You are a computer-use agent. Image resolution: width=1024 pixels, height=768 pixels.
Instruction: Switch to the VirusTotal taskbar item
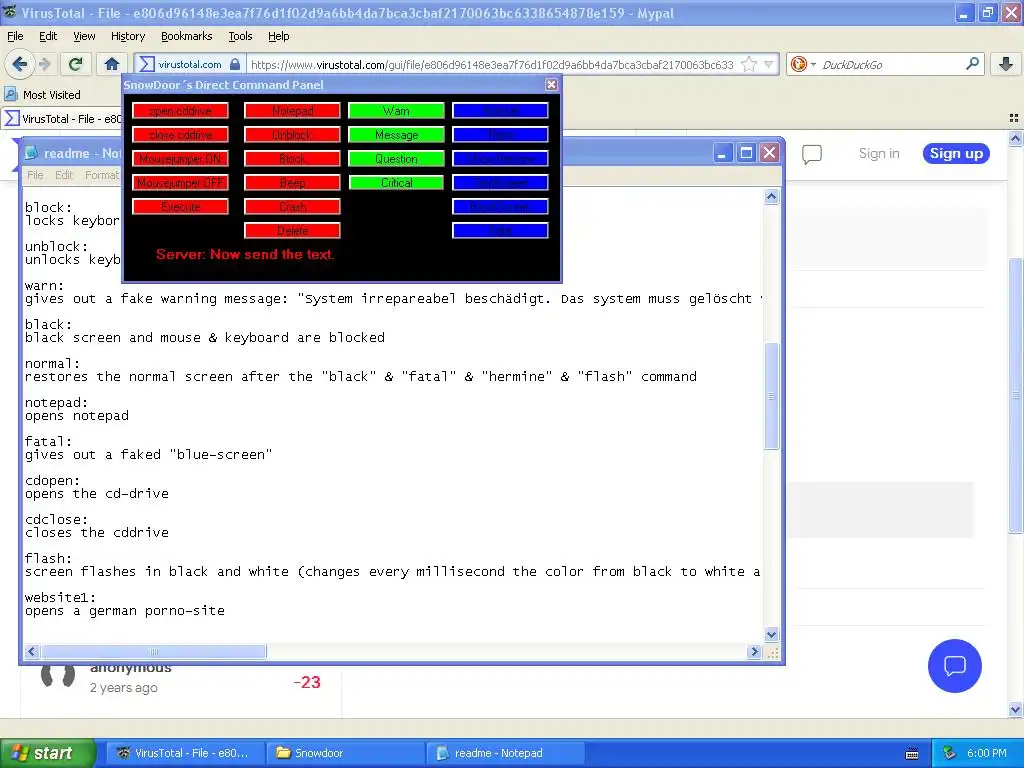point(186,753)
